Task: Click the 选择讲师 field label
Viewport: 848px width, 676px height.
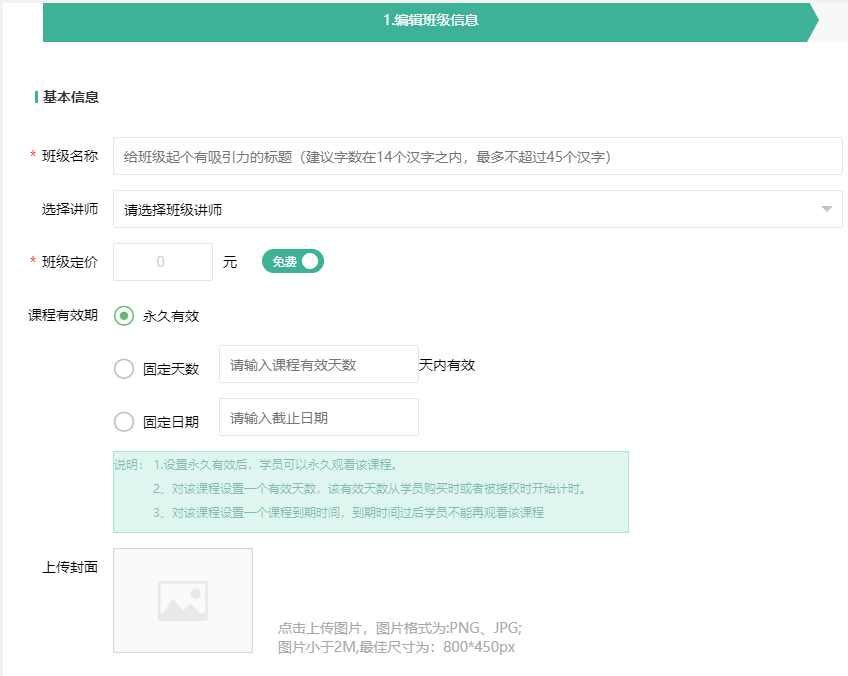Action: [x=70, y=209]
